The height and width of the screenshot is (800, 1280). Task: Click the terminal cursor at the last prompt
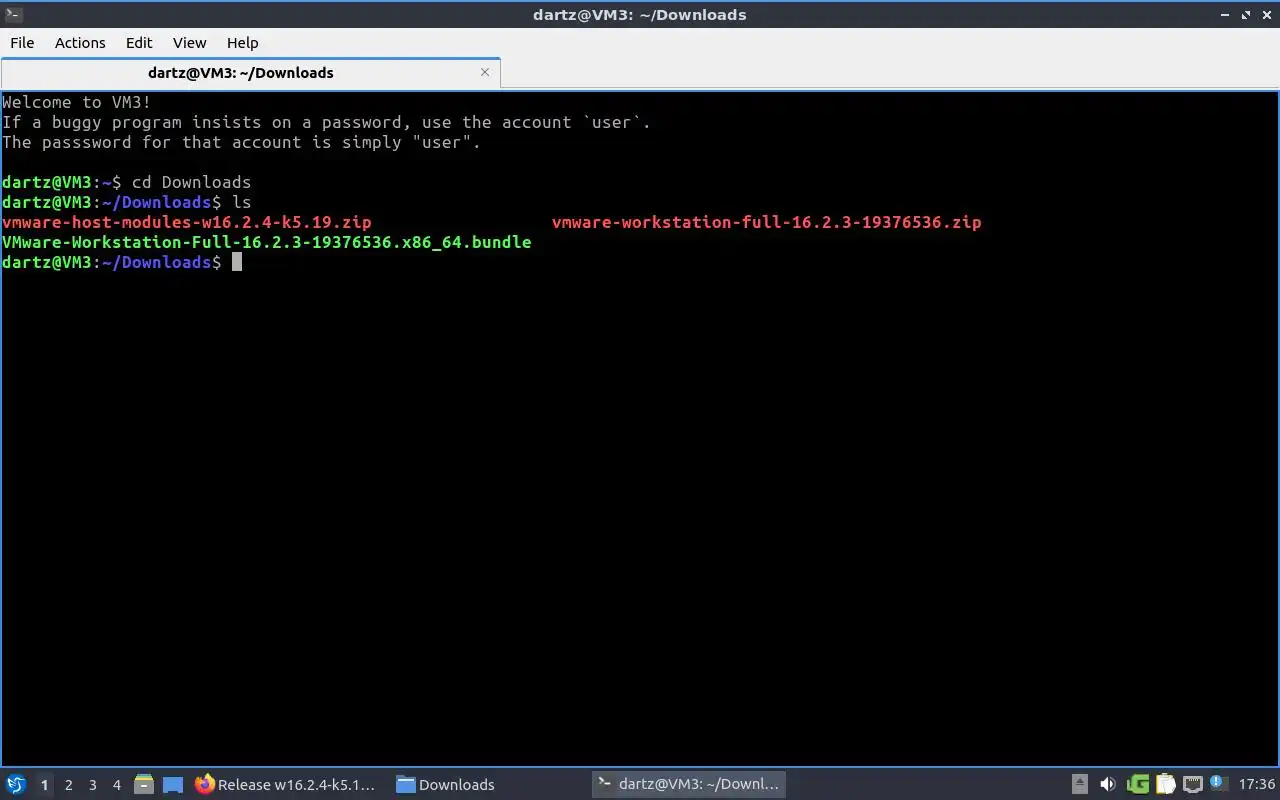[x=237, y=262]
